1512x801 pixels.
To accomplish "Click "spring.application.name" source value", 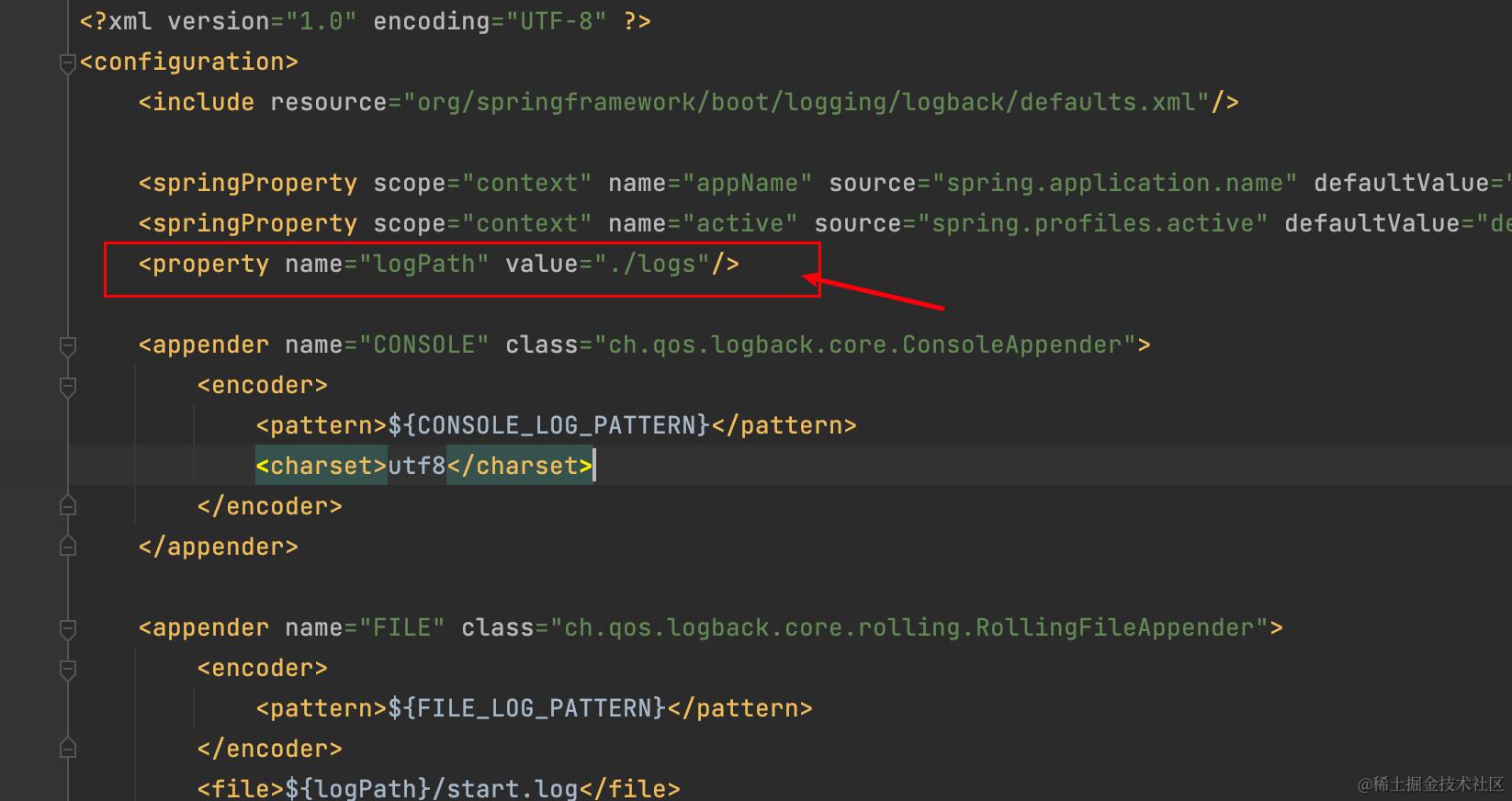I will (1114, 183).
